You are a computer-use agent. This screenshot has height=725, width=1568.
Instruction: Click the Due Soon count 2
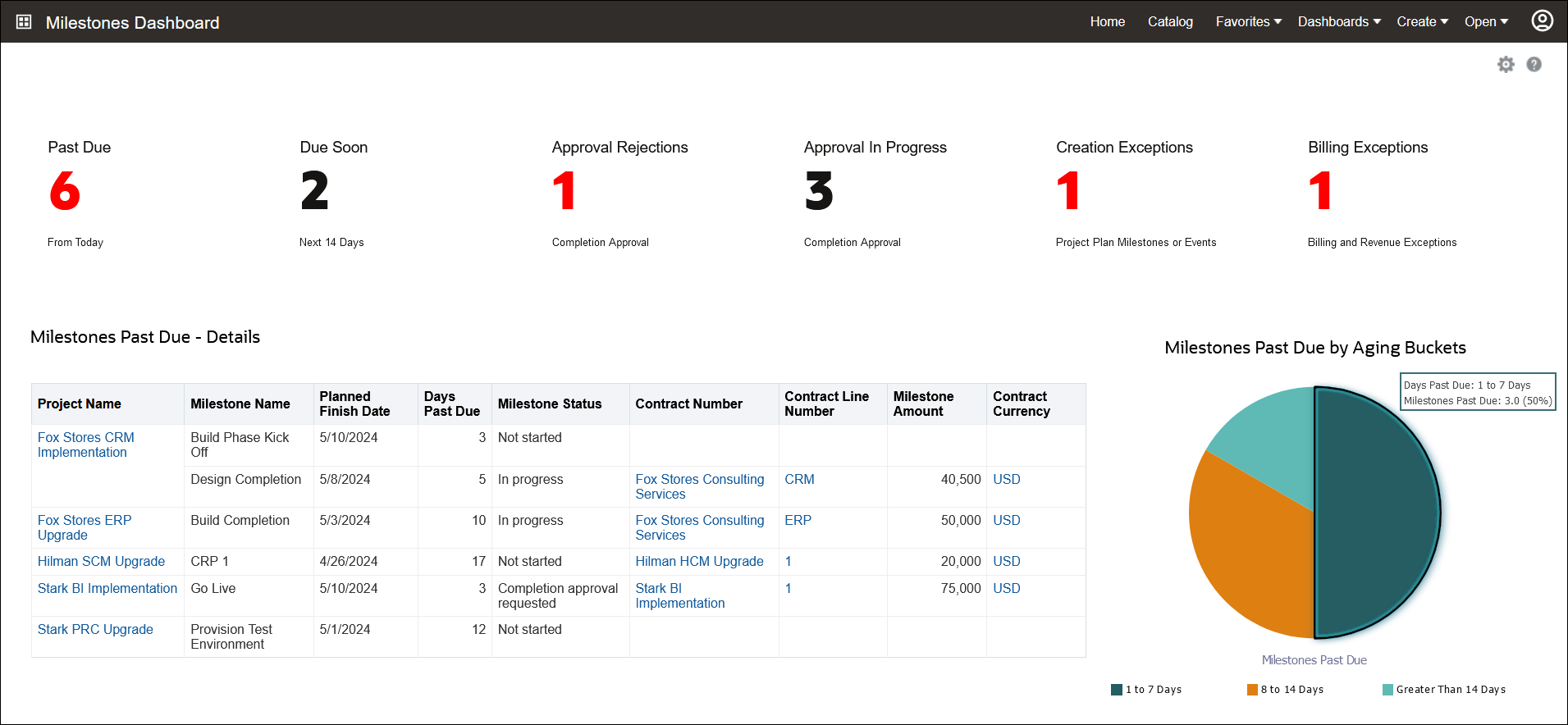(315, 190)
